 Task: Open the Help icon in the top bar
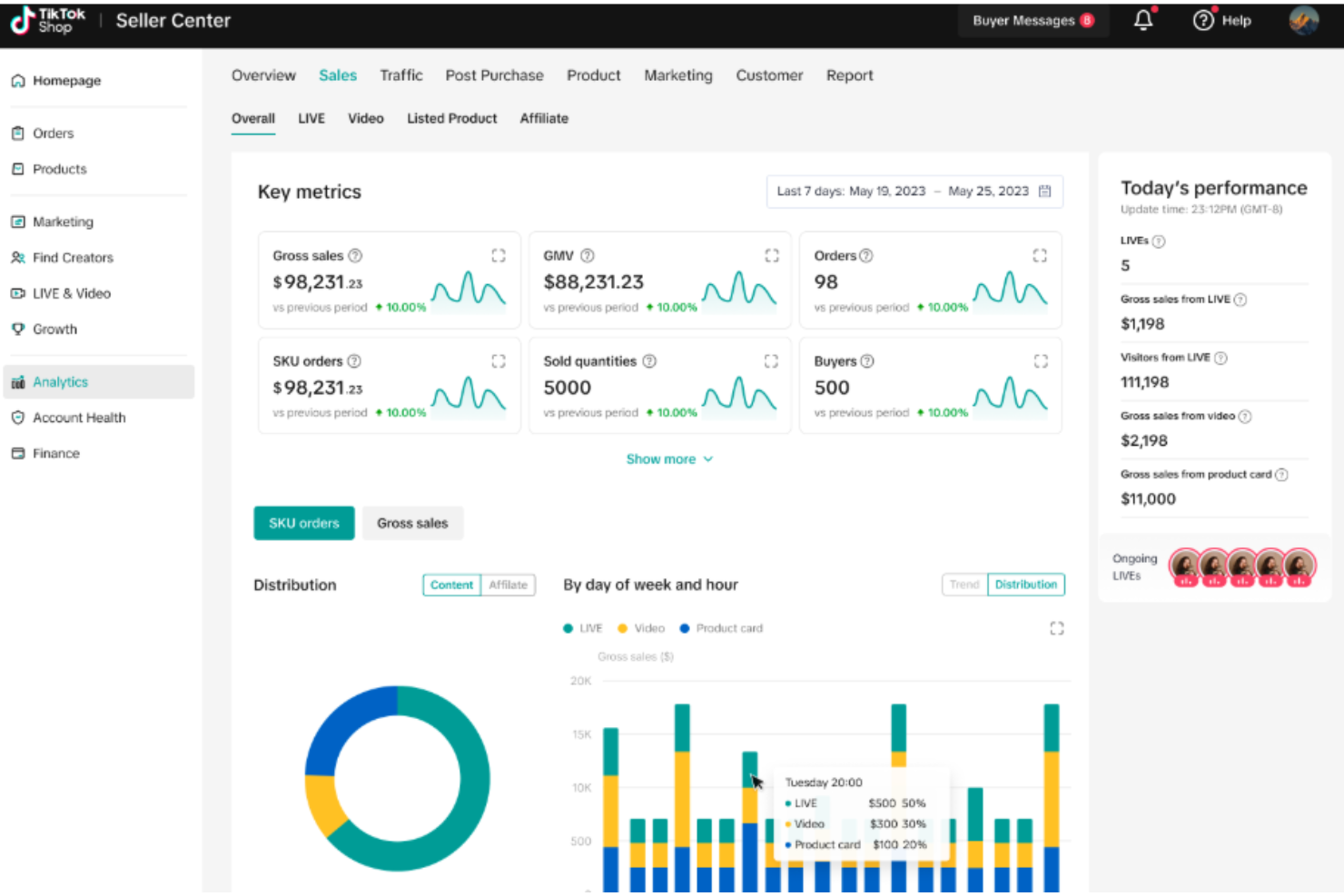[1203, 20]
